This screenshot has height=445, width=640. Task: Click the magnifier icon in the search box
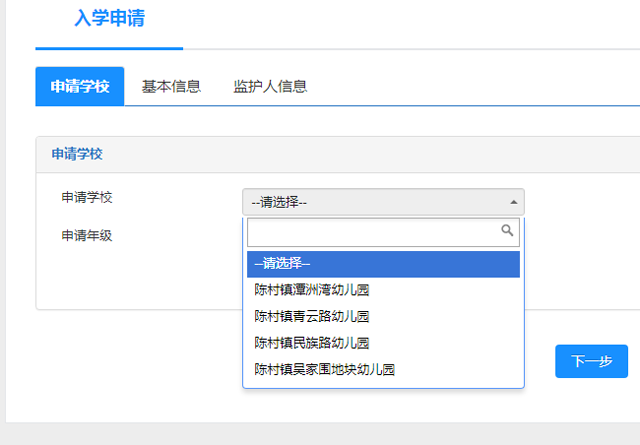[x=507, y=231]
